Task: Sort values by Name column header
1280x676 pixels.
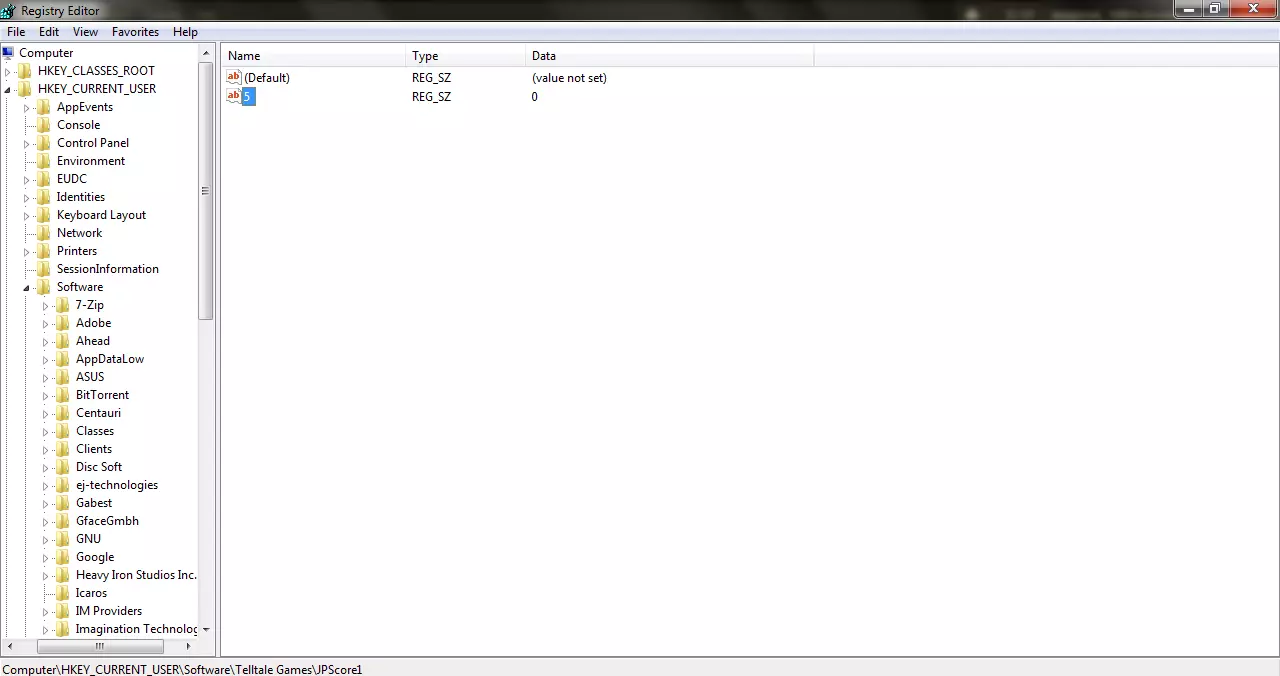Action: coord(314,56)
